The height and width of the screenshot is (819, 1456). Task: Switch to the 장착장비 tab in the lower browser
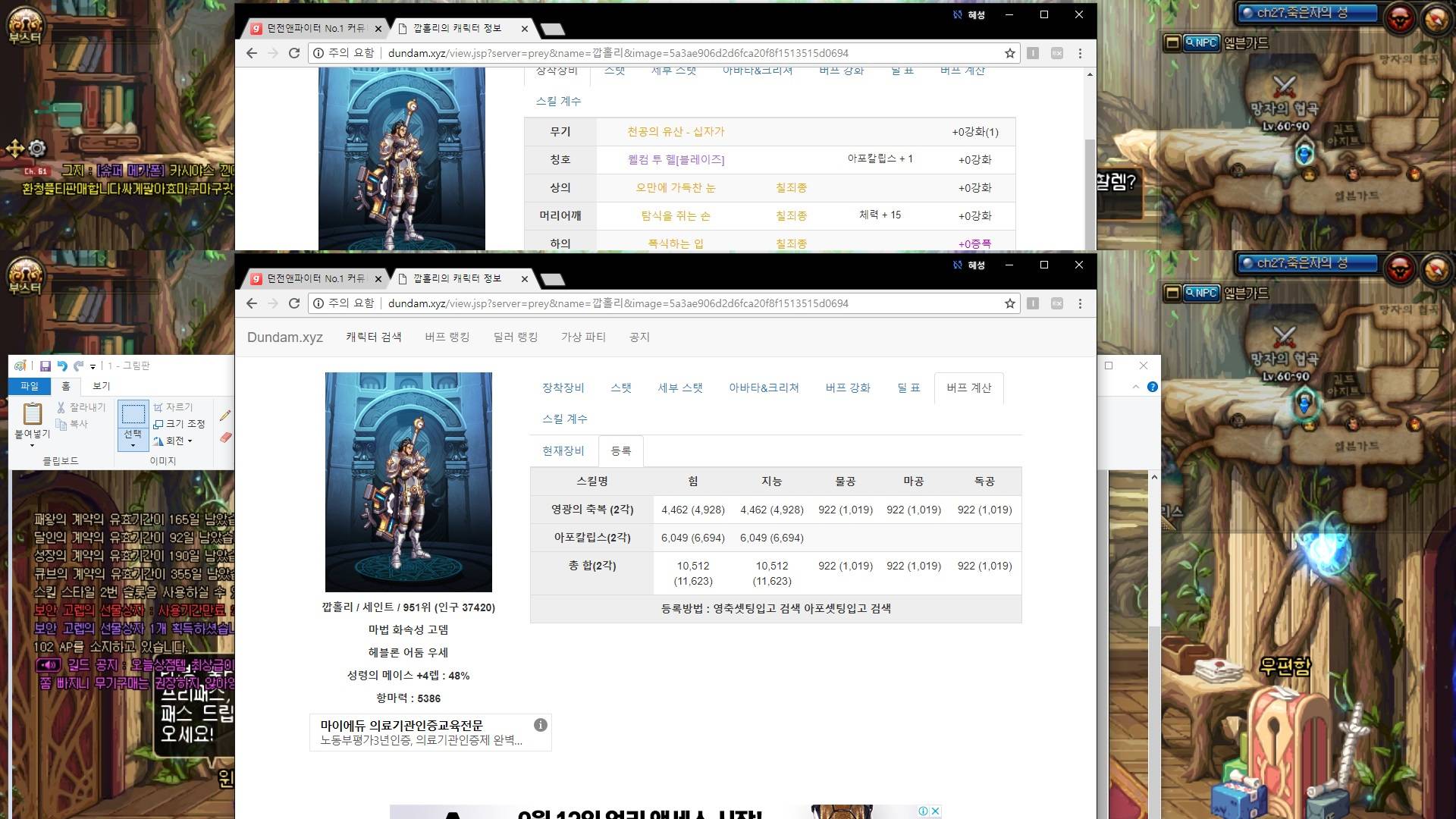click(x=563, y=388)
